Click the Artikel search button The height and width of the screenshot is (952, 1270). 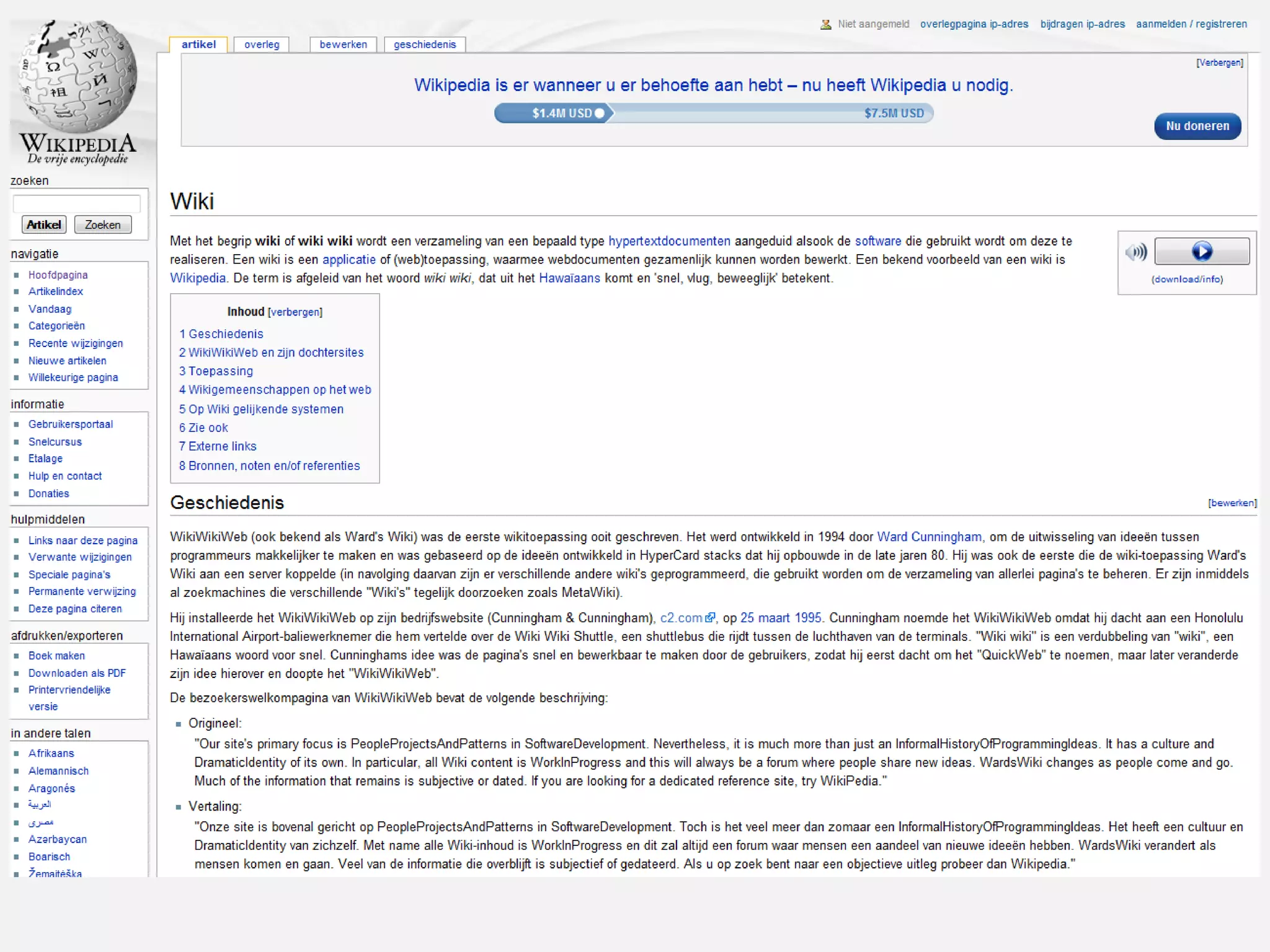[x=44, y=224]
